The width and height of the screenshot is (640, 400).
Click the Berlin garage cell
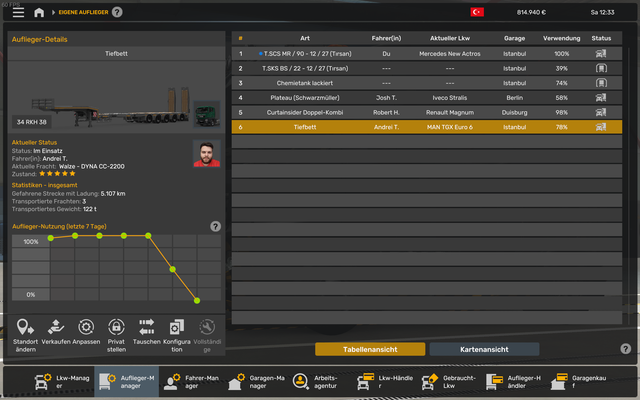point(514,98)
